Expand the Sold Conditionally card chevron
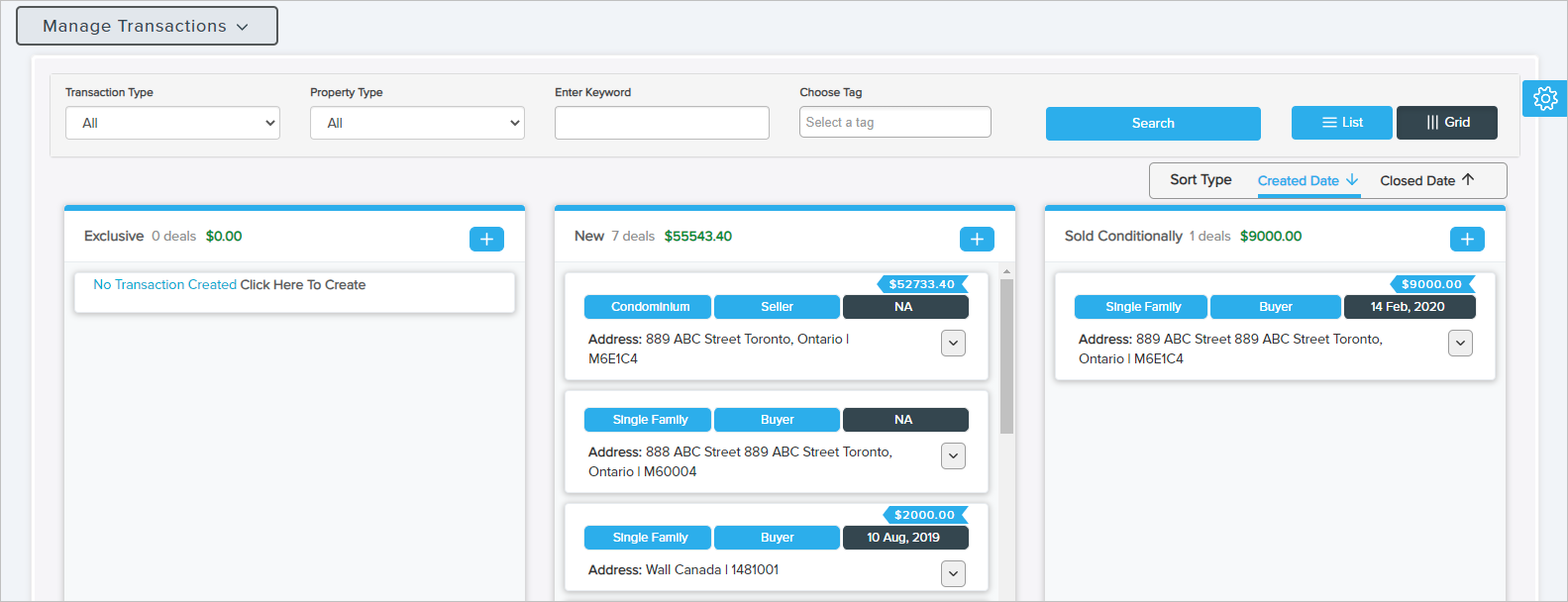Viewport: 1568px width, 602px height. pos(1460,343)
